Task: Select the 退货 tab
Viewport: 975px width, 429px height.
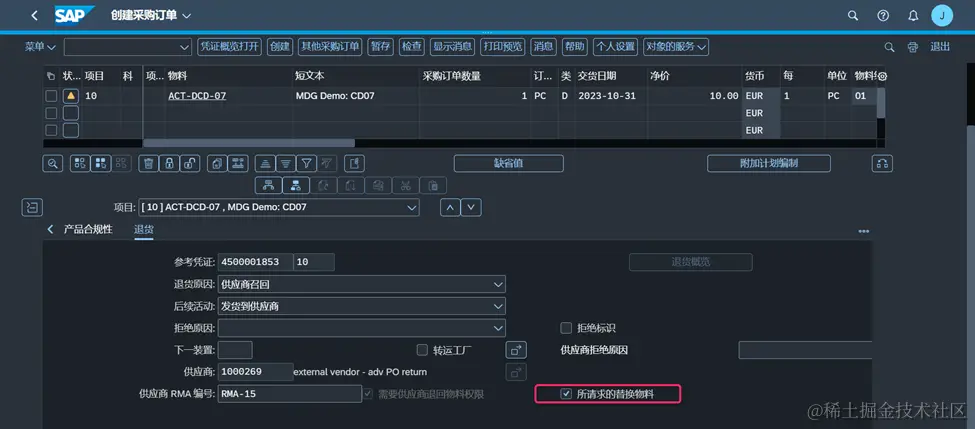Action: pos(144,229)
